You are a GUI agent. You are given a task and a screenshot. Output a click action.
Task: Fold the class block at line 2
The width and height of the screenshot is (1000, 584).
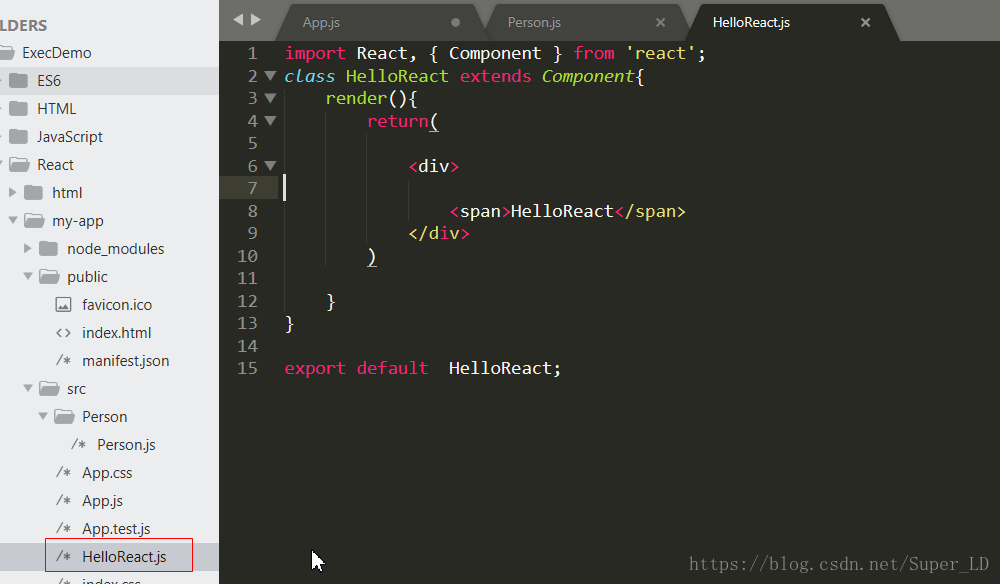(x=270, y=76)
